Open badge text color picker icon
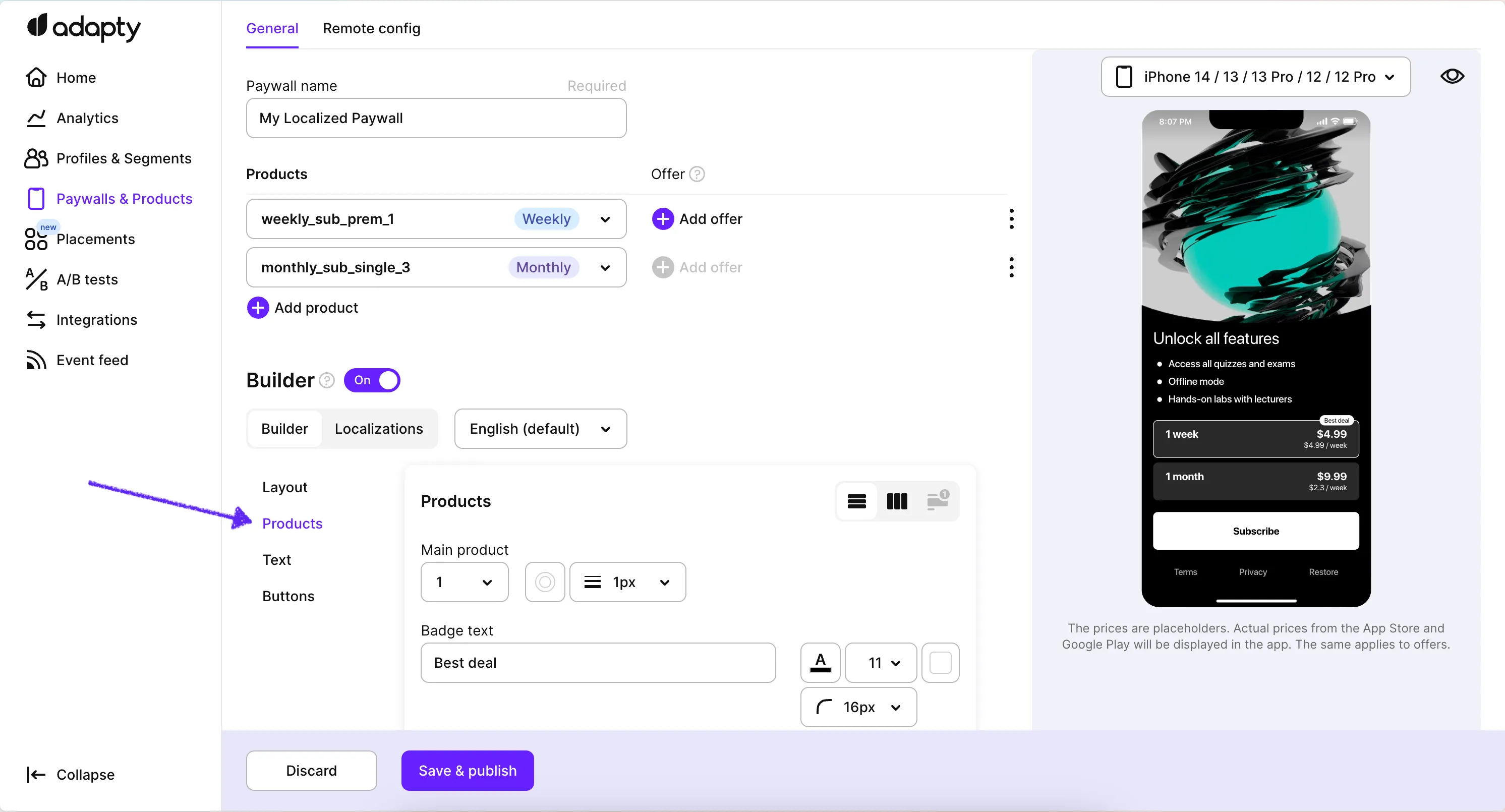The image size is (1505, 812). [820, 663]
